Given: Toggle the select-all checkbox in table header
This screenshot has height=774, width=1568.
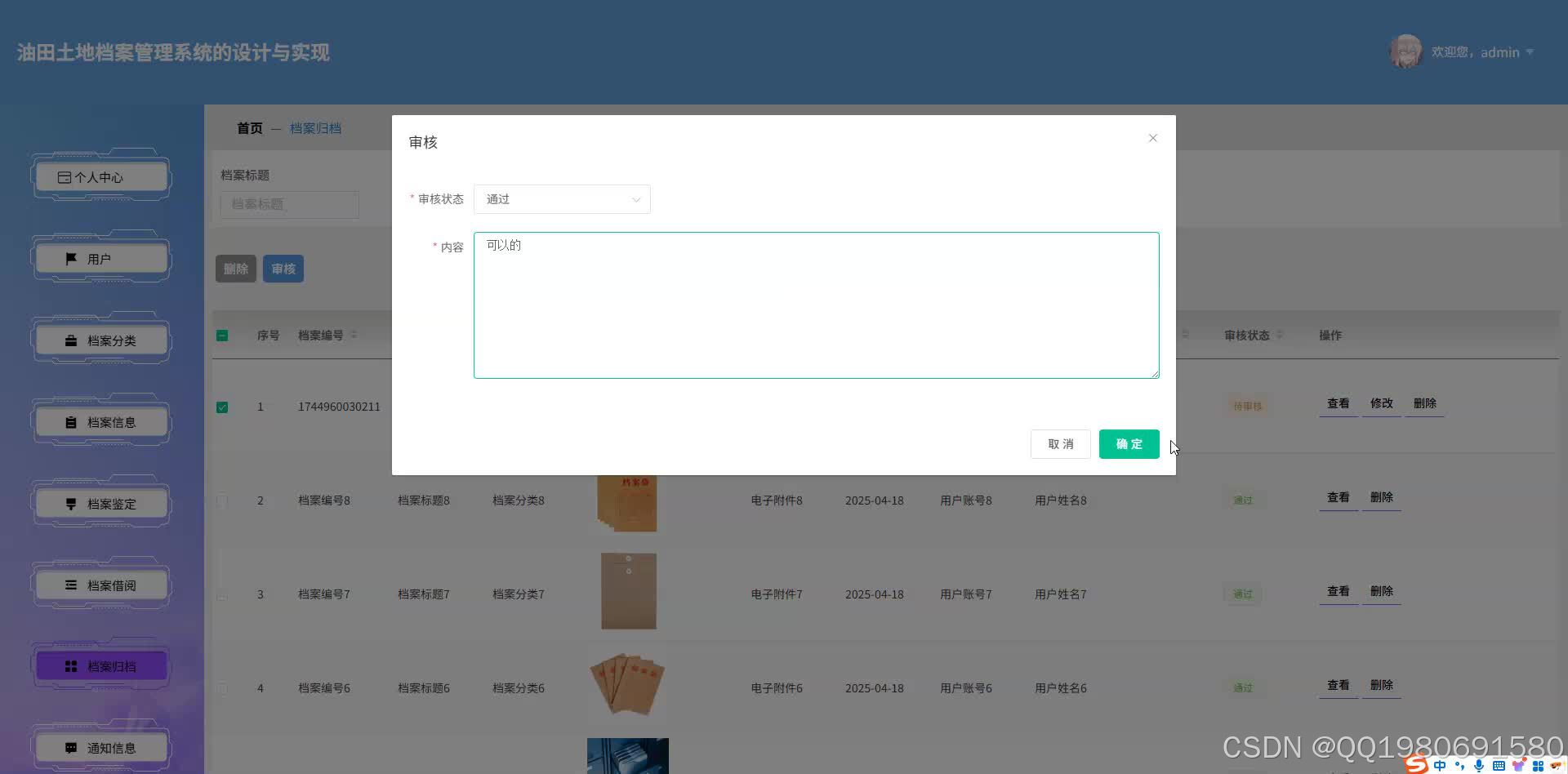Looking at the screenshot, I should tap(221, 335).
